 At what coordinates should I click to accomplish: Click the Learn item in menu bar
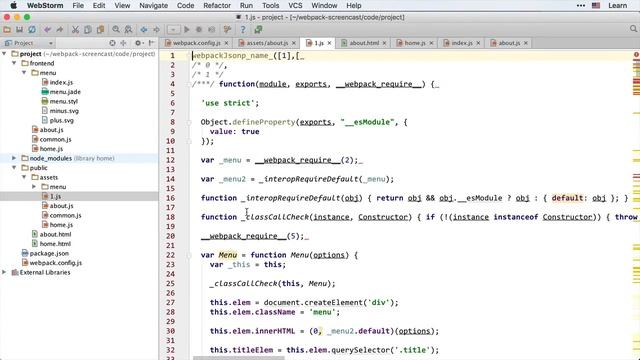617,6
